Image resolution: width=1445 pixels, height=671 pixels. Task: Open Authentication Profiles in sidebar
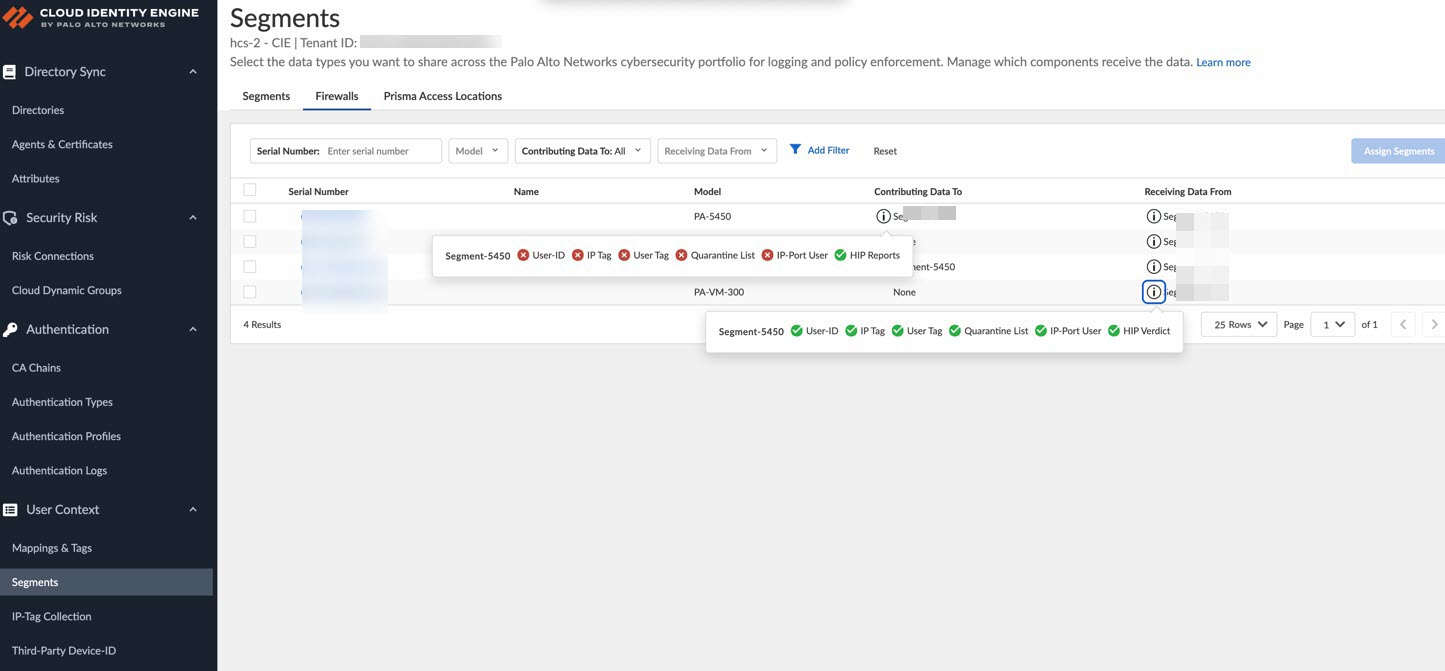(66, 436)
